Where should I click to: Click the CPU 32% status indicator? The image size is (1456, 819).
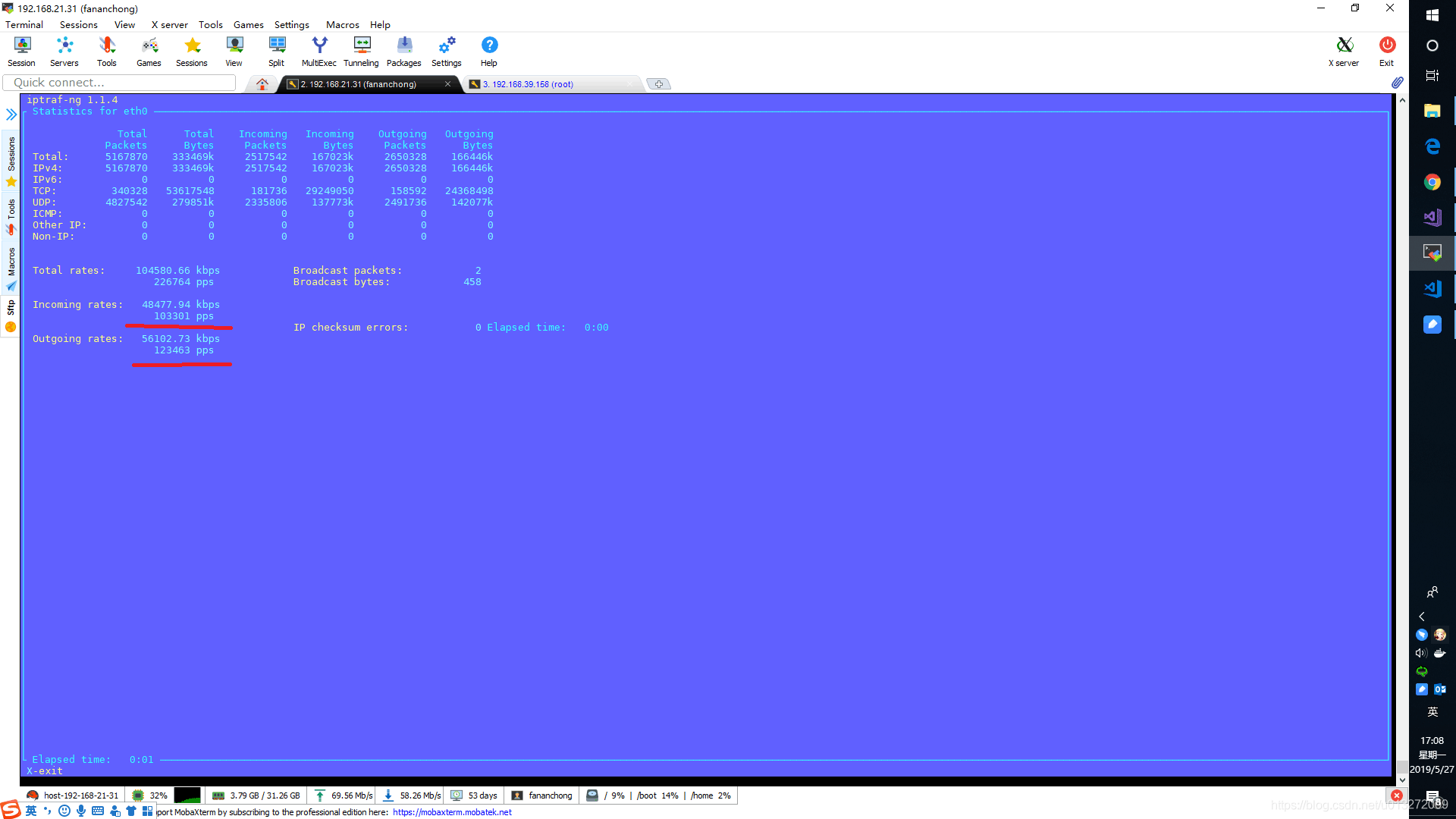pos(149,795)
